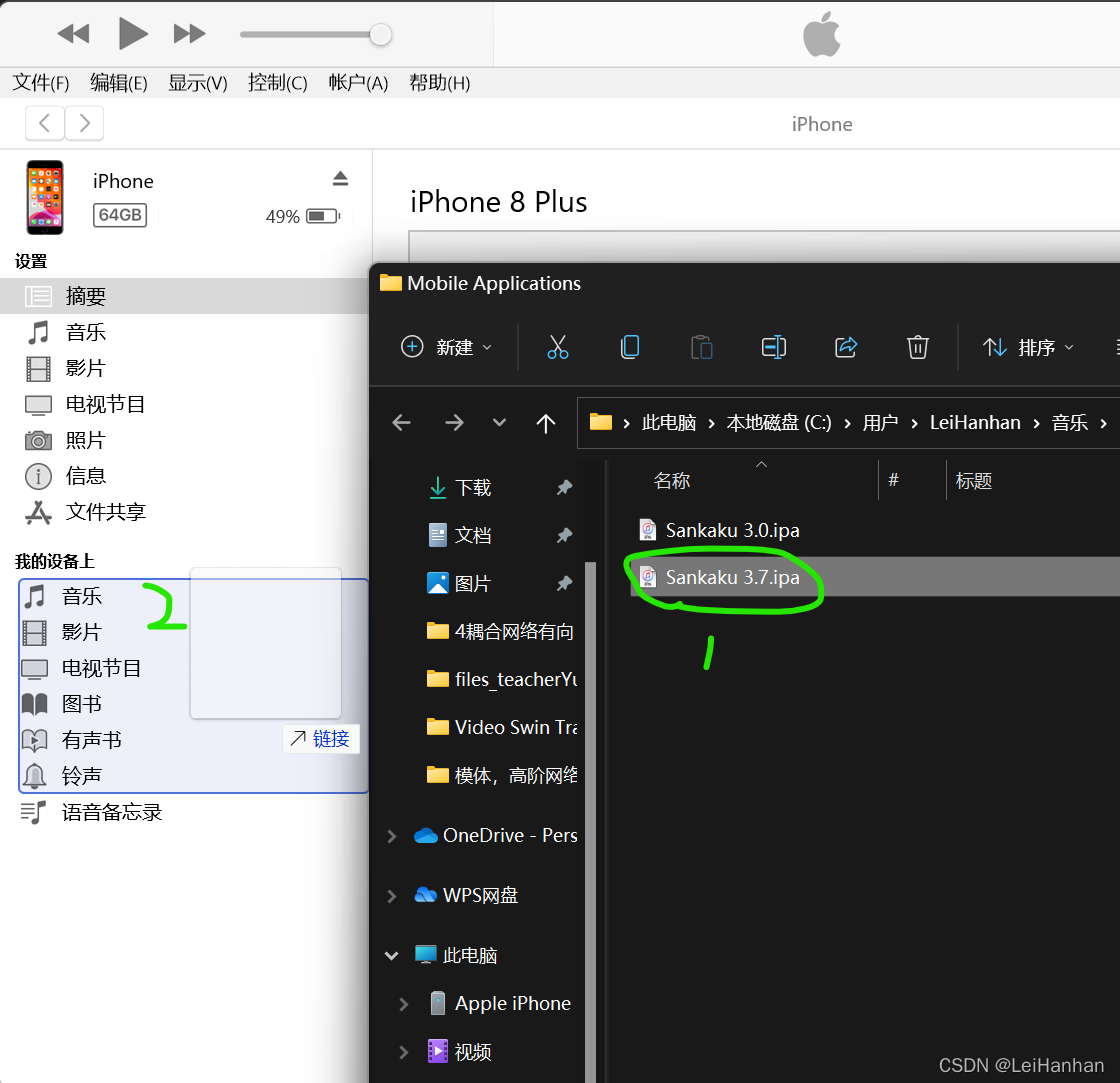Adjust the iTunes volume slider knob
Viewport: 1120px width, 1083px height.
click(x=381, y=34)
